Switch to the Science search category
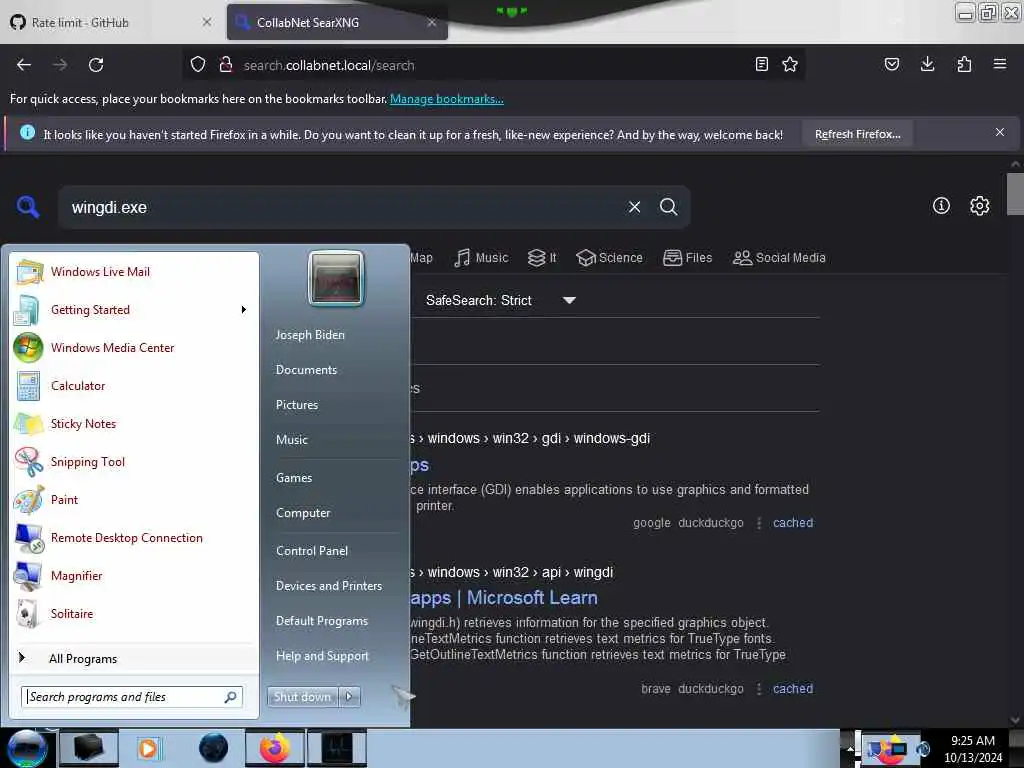 tap(609, 257)
